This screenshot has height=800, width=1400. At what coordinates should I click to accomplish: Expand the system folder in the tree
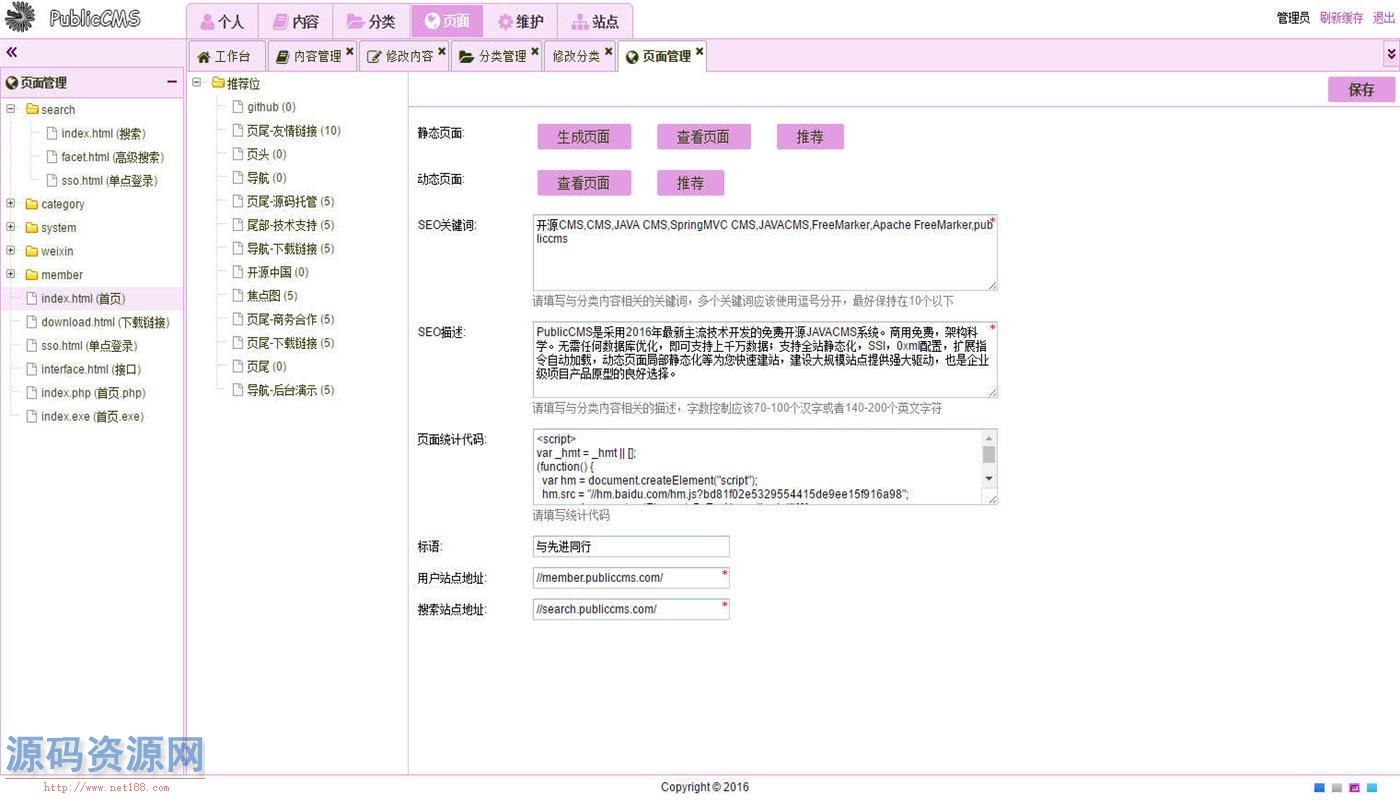[x=11, y=227]
